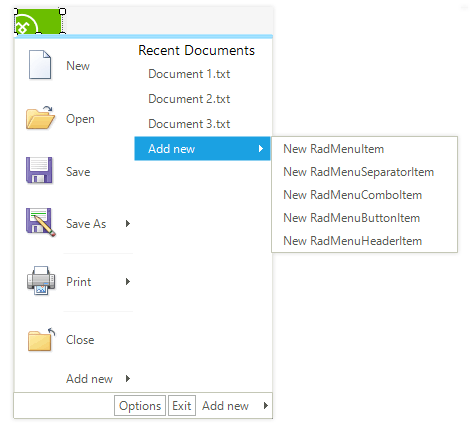The width and height of the screenshot is (470, 435).
Task: Click the green application menu button
Action: (x=39, y=22)
